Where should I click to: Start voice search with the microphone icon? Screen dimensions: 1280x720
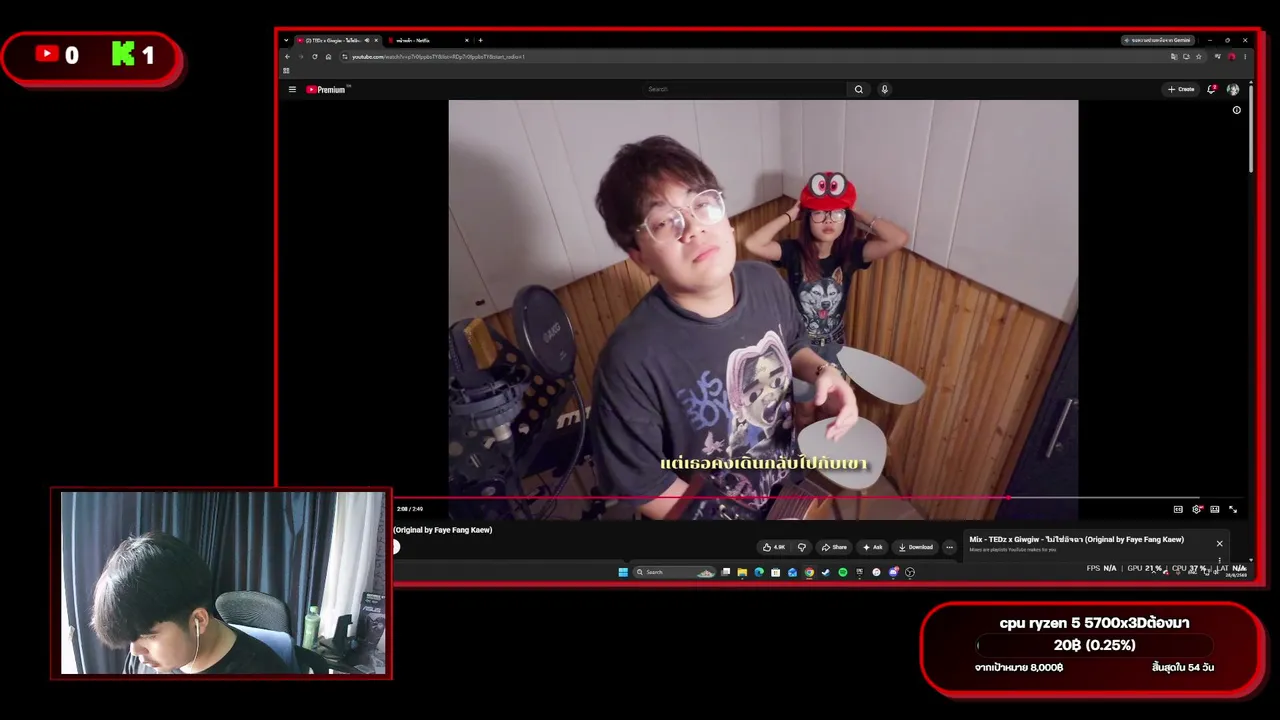884,90
